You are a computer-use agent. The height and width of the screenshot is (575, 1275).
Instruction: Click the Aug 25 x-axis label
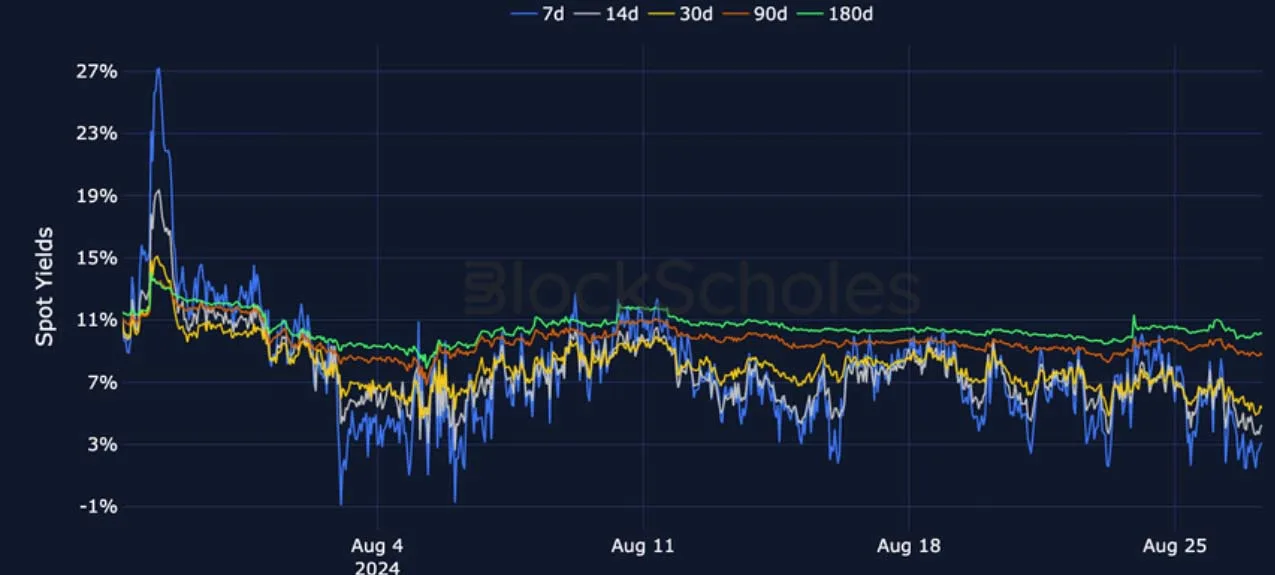coord(1174,547)
